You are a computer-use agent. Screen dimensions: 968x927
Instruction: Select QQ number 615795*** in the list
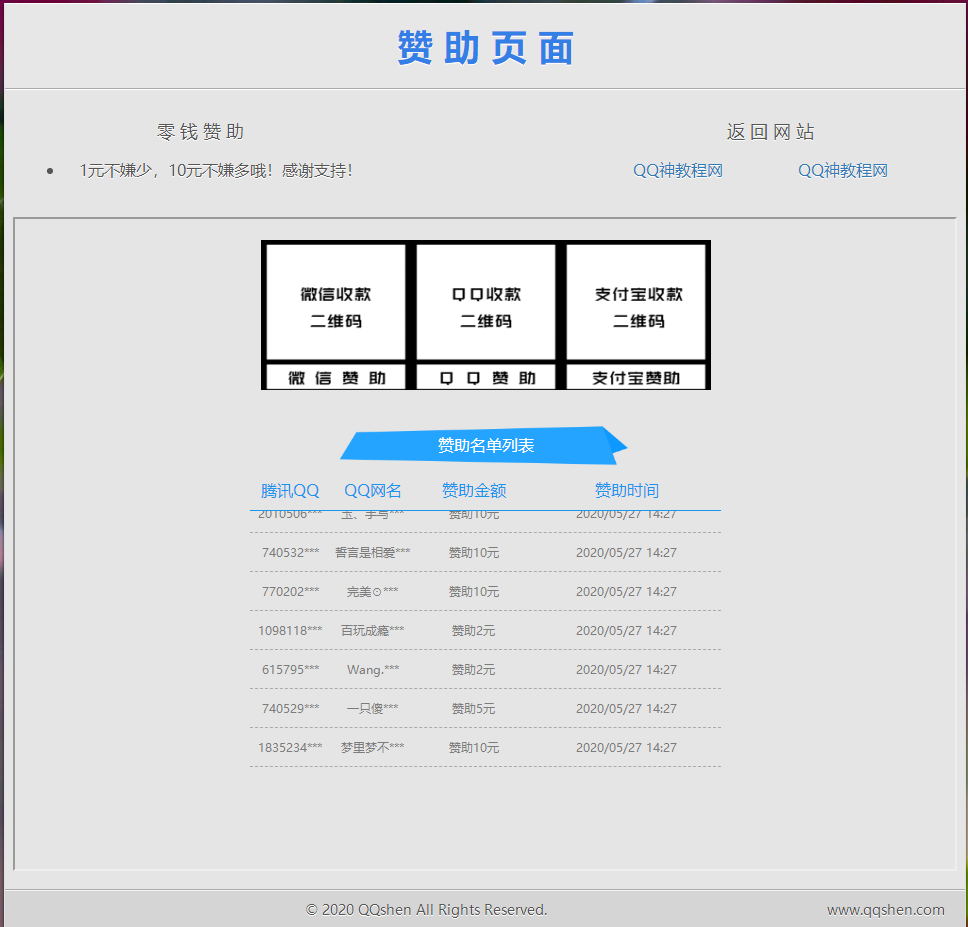[x=290, y=669]
